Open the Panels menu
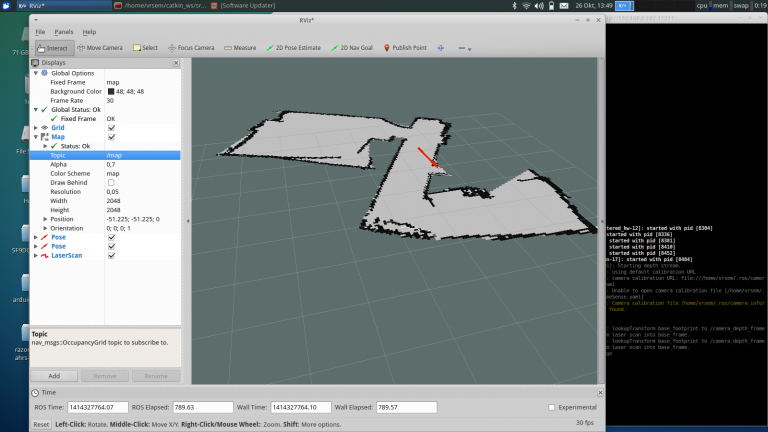Screen dimensions: 768x432 tap(64, 32)
